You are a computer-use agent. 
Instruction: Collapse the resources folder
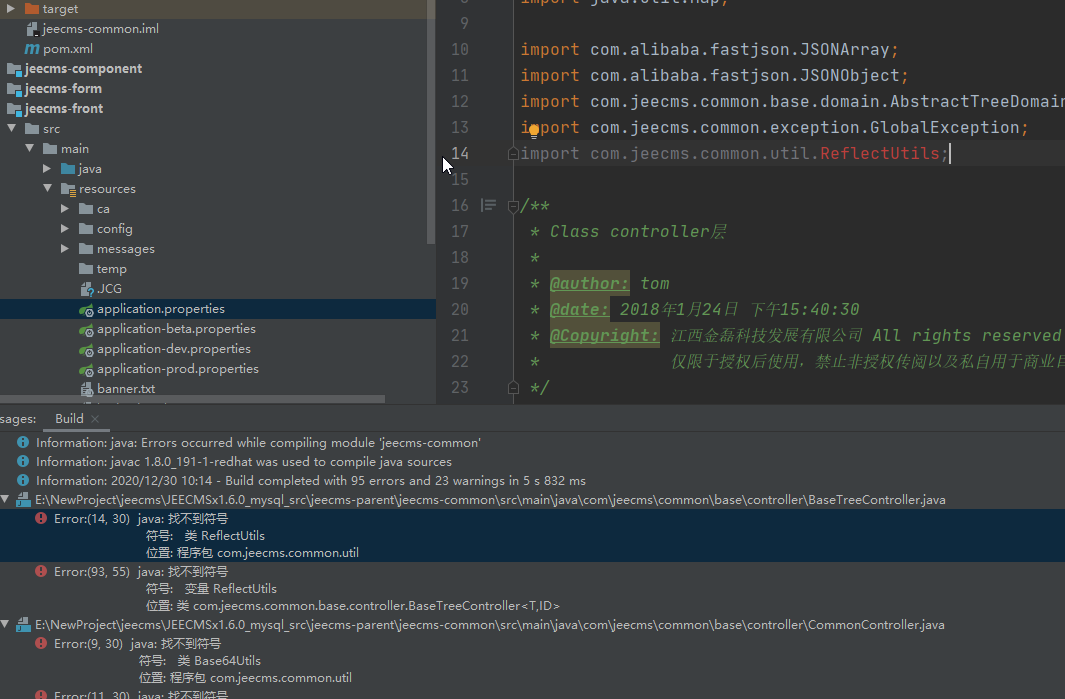(47, 189)
